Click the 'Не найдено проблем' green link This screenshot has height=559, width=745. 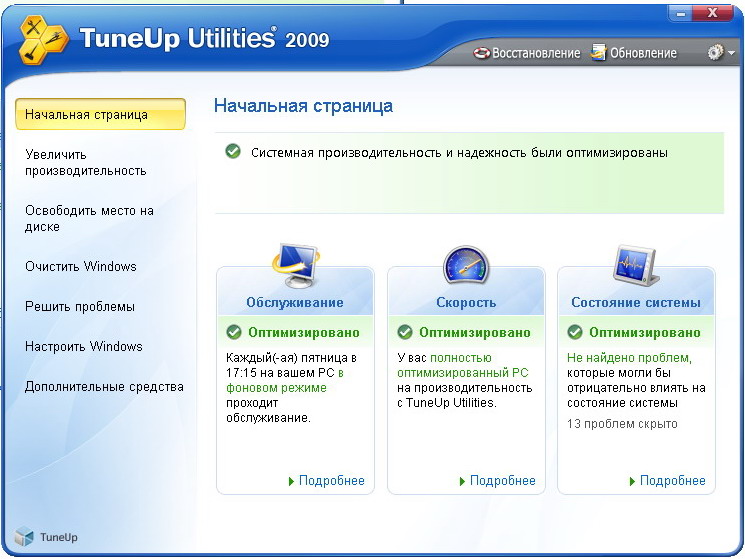point(629,358)
